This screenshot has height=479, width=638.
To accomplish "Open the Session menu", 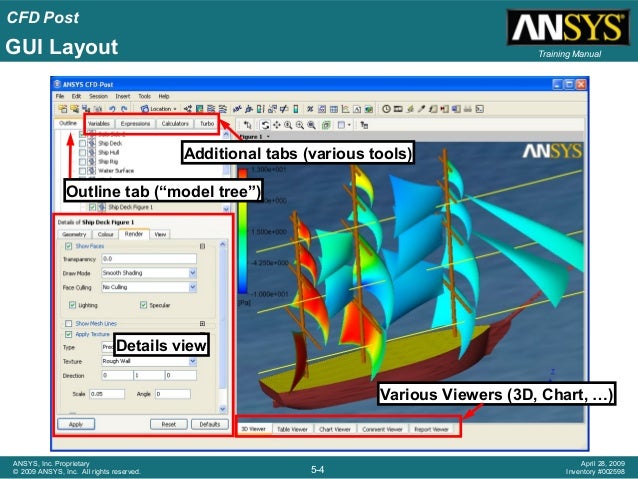I will coord(98,96).
